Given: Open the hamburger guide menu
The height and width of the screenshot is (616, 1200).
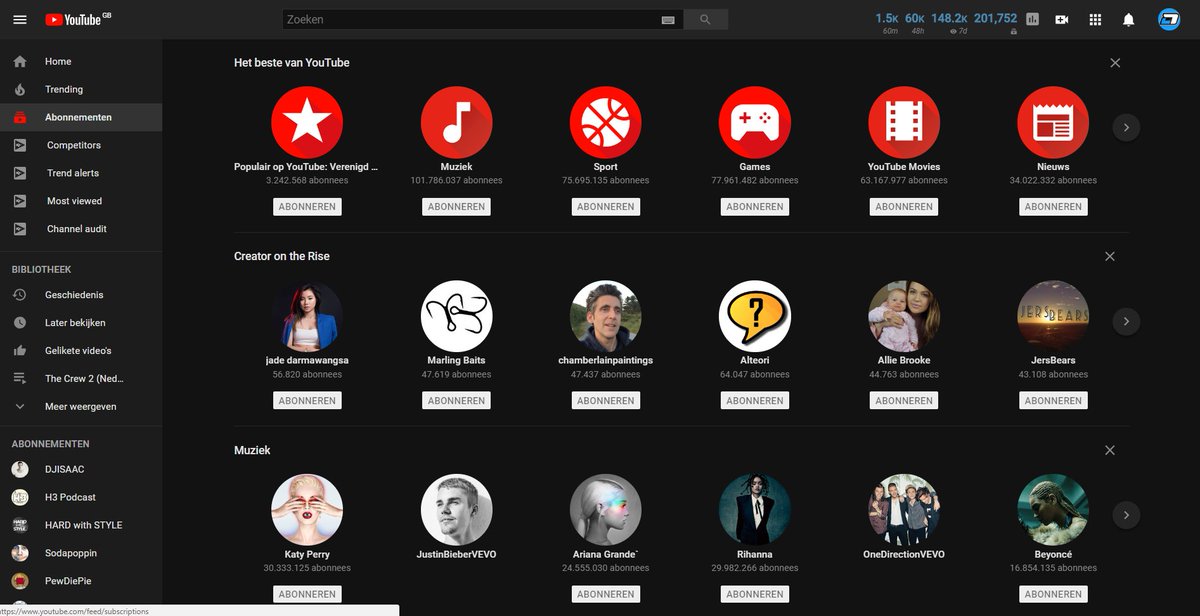Looking at the screenshot, I should [20, 19].
